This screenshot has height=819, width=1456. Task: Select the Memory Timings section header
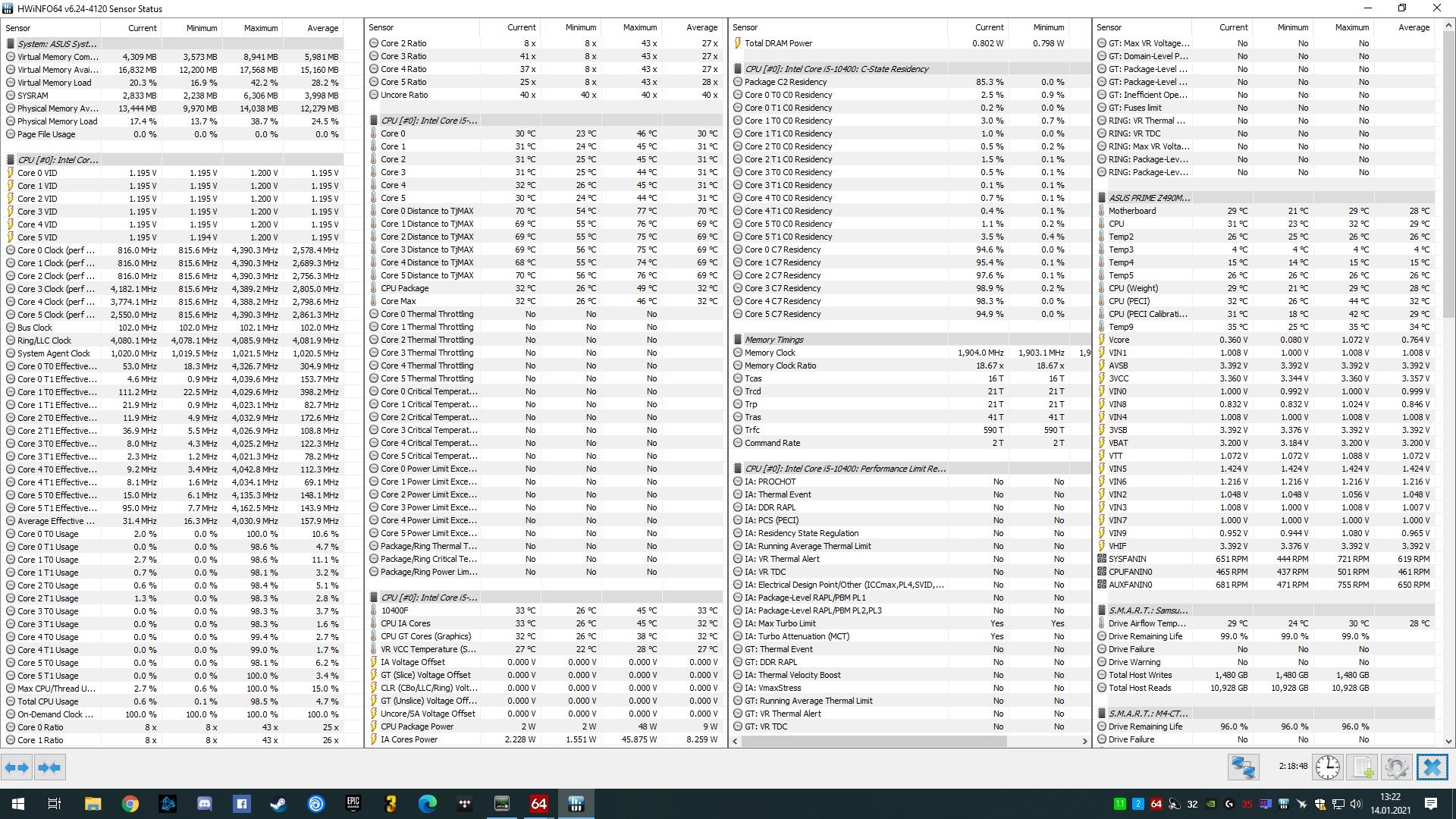[909, 340]
